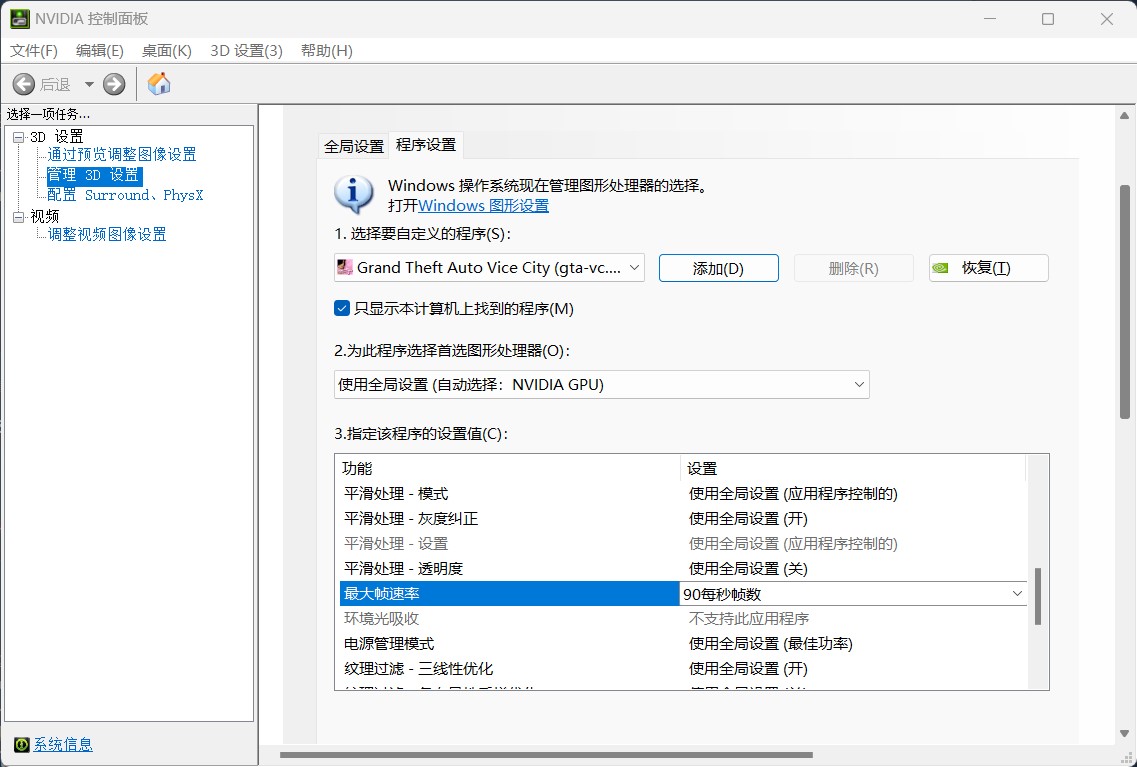
Task: Click the 添加(D) button
Action: (x=719, y=268)
